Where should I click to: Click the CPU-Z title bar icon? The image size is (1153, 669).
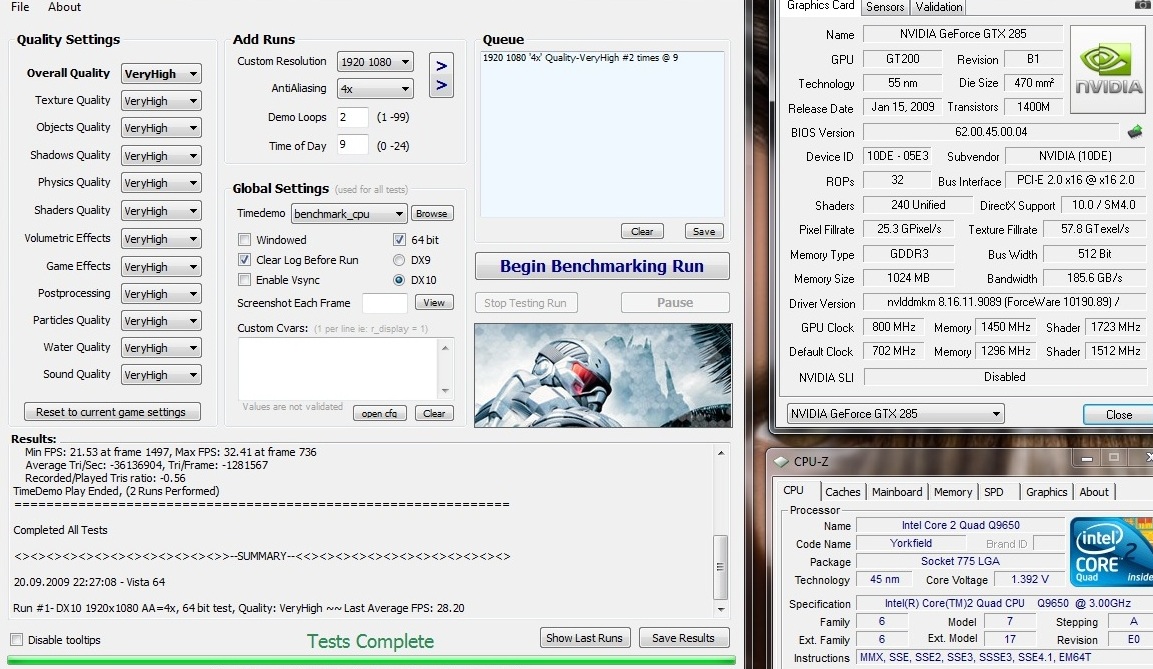[780, 462]
